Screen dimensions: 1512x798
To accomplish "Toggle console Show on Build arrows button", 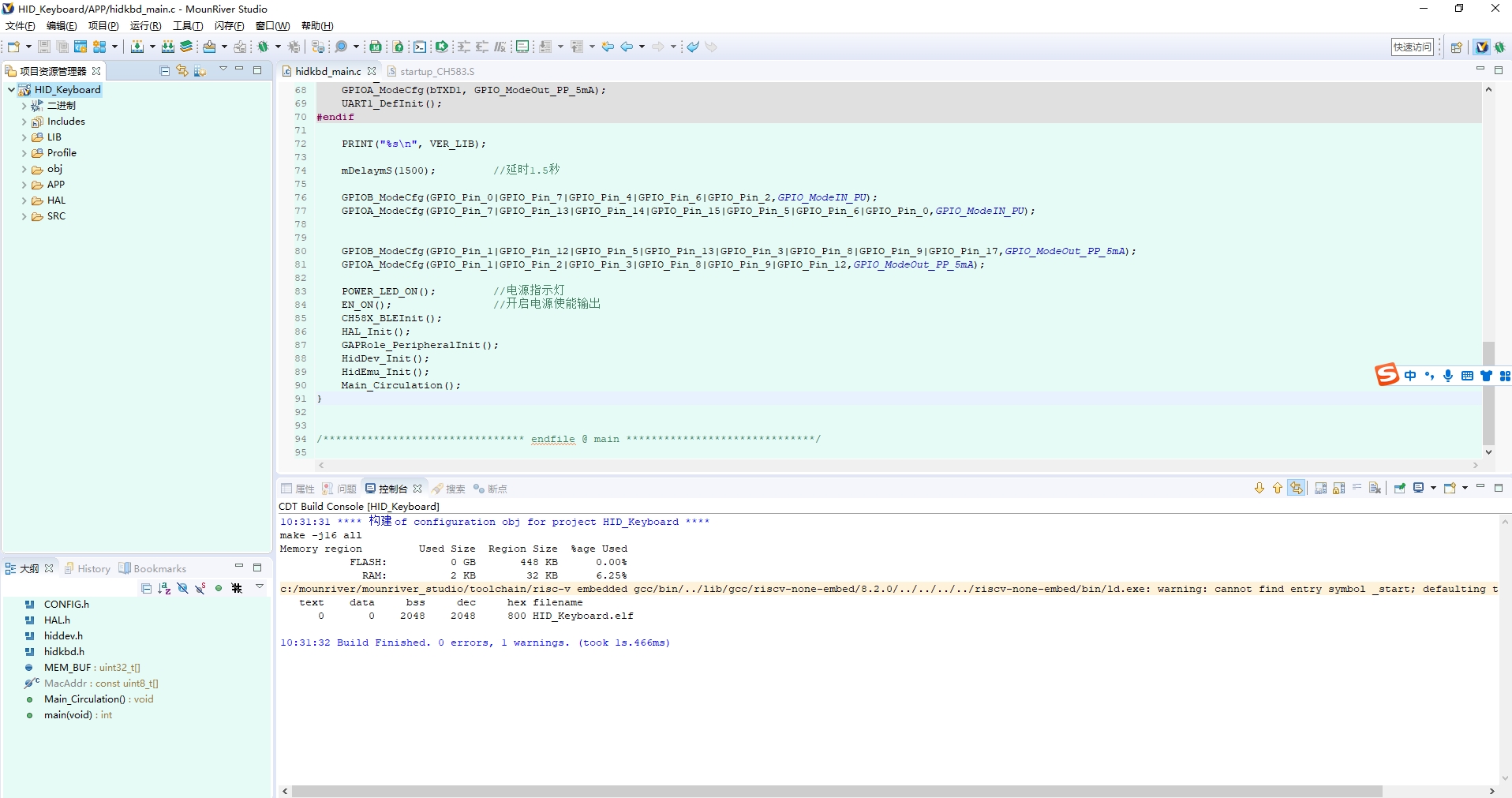I will tap(1296, 488).
